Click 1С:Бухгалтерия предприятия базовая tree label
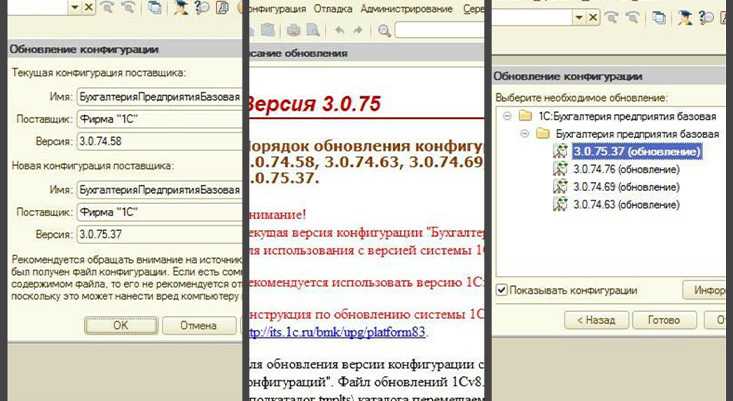 click(x=627, y=116)
